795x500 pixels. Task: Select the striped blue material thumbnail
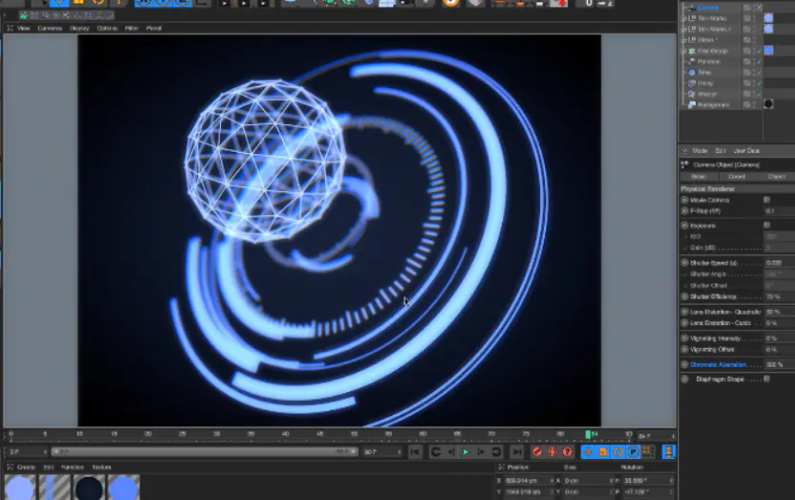[55, 487]
